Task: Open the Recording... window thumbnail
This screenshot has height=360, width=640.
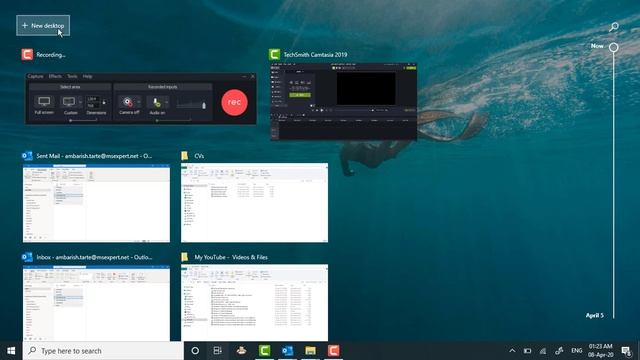Action: click(x=141, y=98)
